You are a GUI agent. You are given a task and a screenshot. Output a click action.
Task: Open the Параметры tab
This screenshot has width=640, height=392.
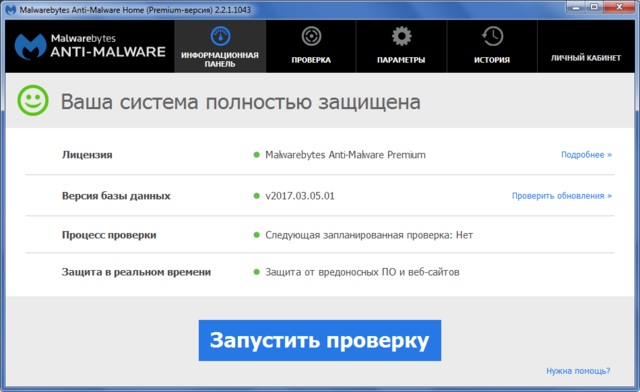(401, 47)
